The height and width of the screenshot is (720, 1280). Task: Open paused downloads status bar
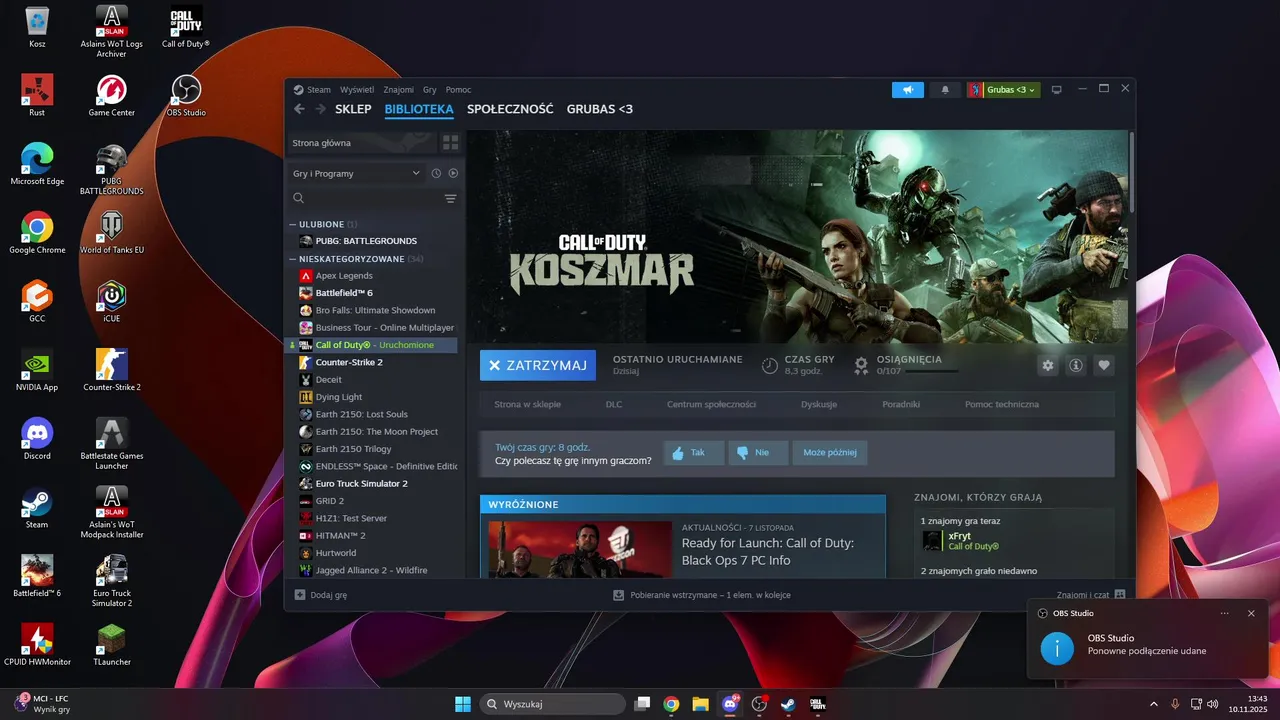[x=702, y=595]
